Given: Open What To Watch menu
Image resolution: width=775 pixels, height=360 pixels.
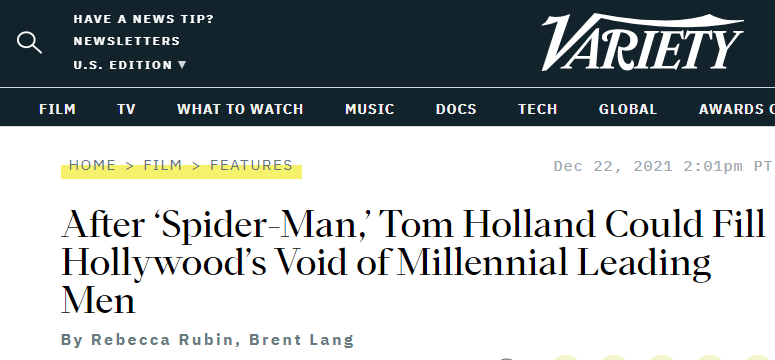Looking at the screenshot, I should coord(240,109).
